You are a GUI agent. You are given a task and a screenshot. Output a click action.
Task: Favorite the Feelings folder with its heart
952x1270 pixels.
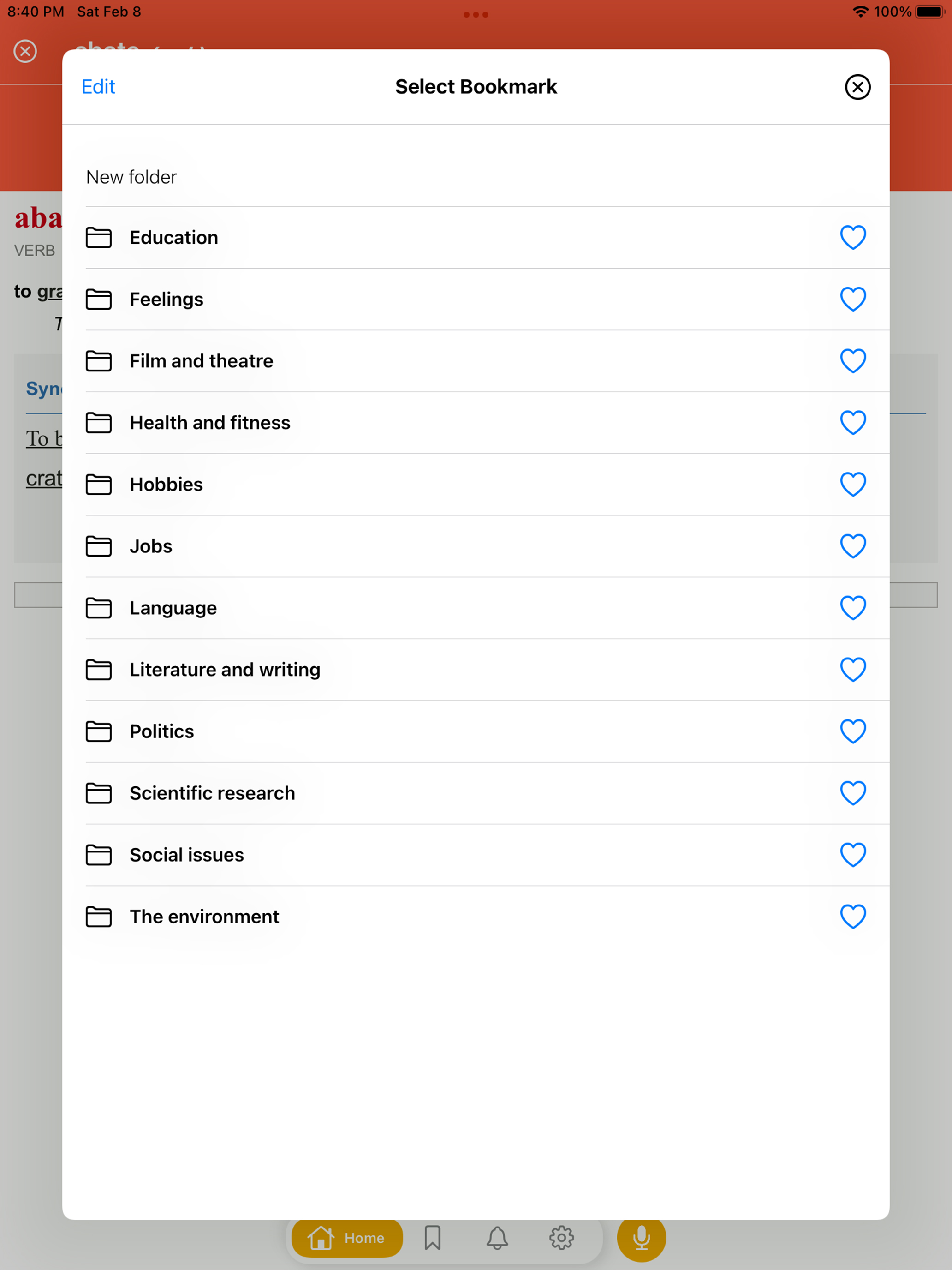click(x=853, y=299)
